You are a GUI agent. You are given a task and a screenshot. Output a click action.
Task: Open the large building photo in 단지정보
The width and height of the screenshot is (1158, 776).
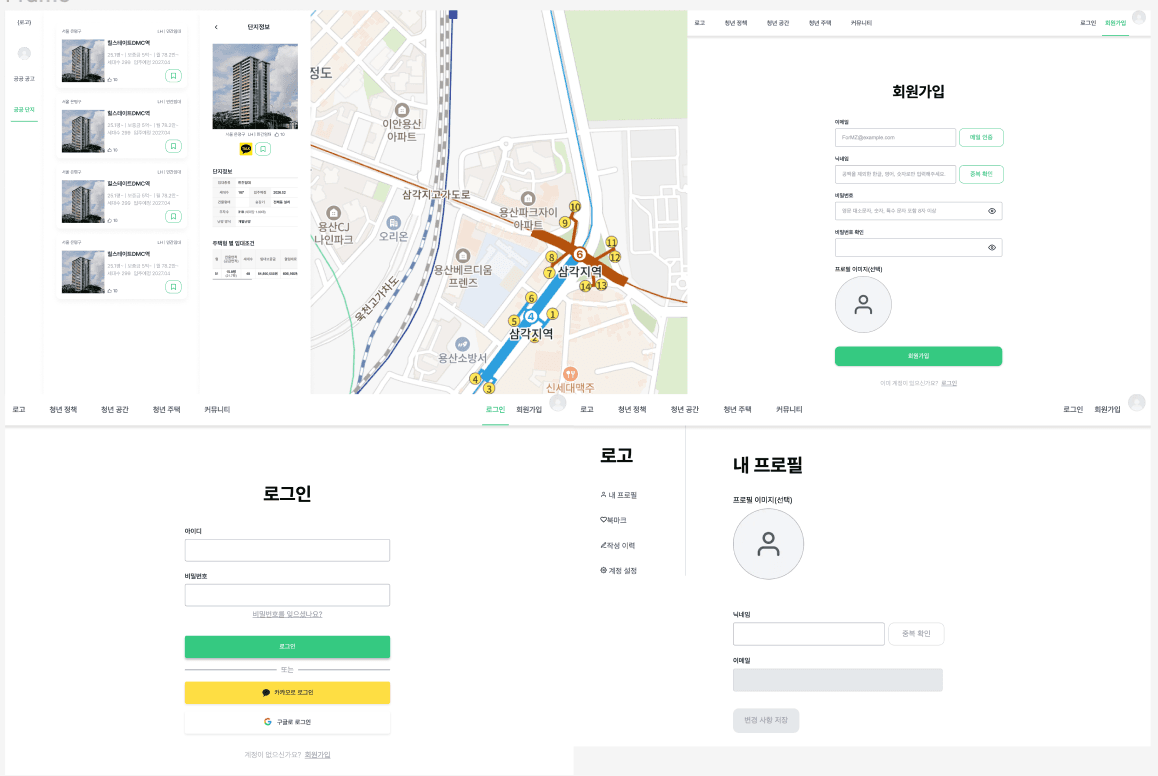[256, 86]
